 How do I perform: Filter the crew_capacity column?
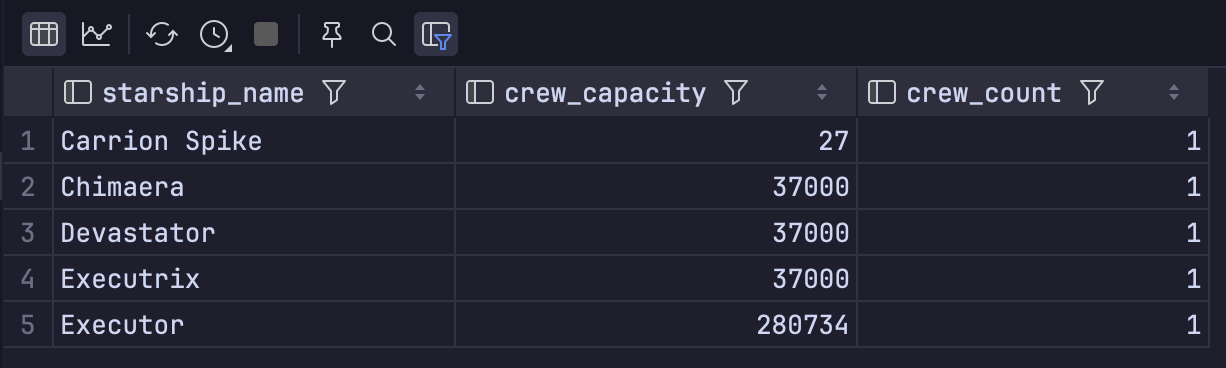point(736,93)
